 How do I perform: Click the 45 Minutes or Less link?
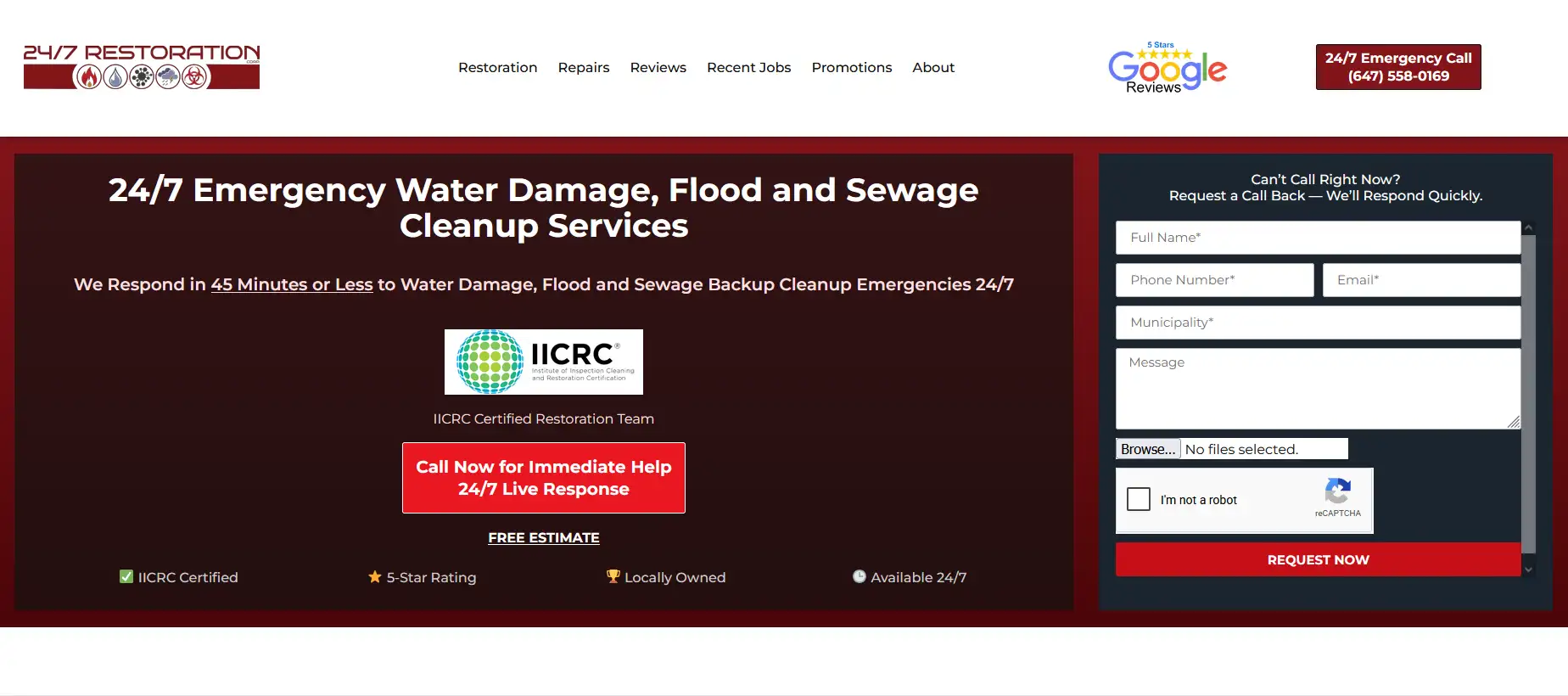tap(292, 284)
